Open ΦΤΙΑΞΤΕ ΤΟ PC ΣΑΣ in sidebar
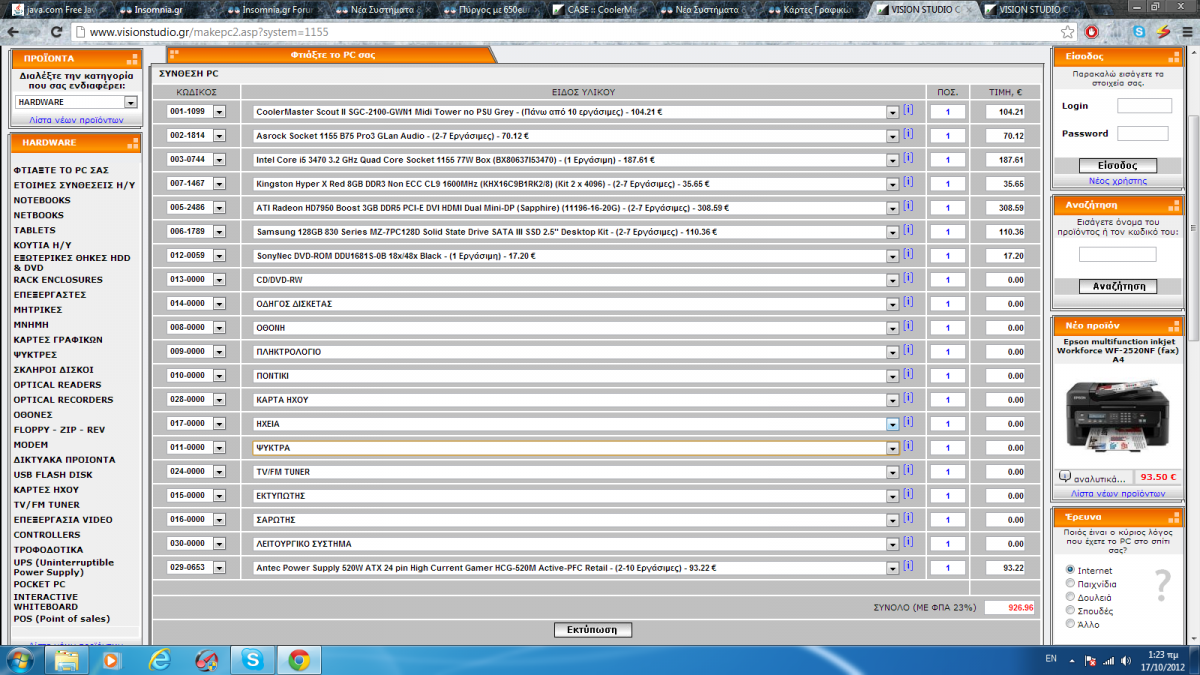Image resolution: width=1200 pixels, height=675 pixels. click(x=61, y=170)
